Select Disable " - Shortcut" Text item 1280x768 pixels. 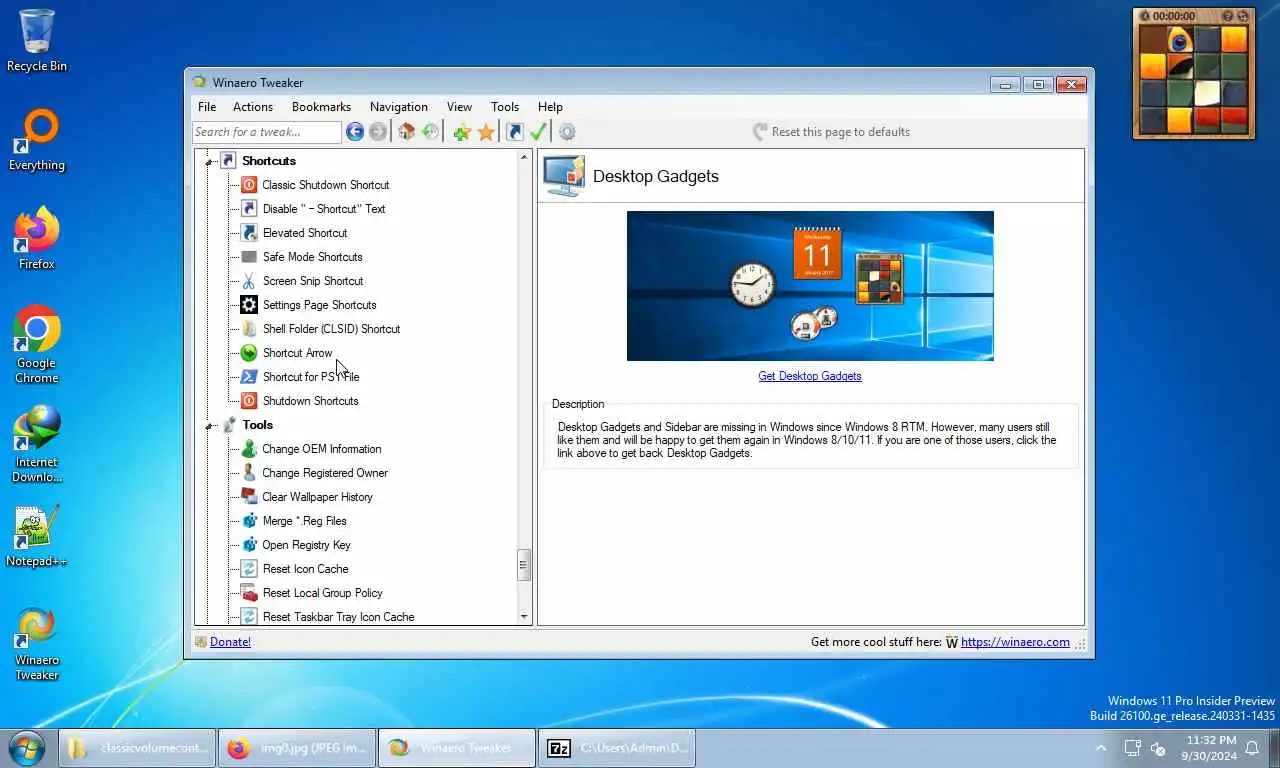(324, 209)
